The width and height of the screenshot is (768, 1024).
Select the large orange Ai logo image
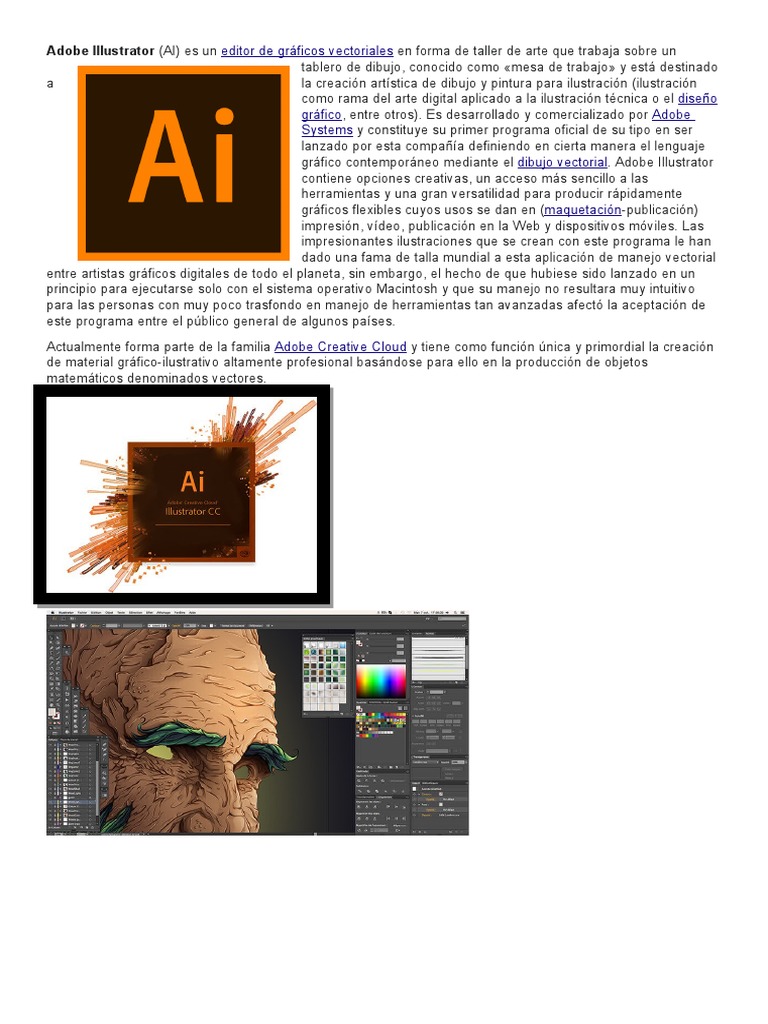click(x=184, y=163)
